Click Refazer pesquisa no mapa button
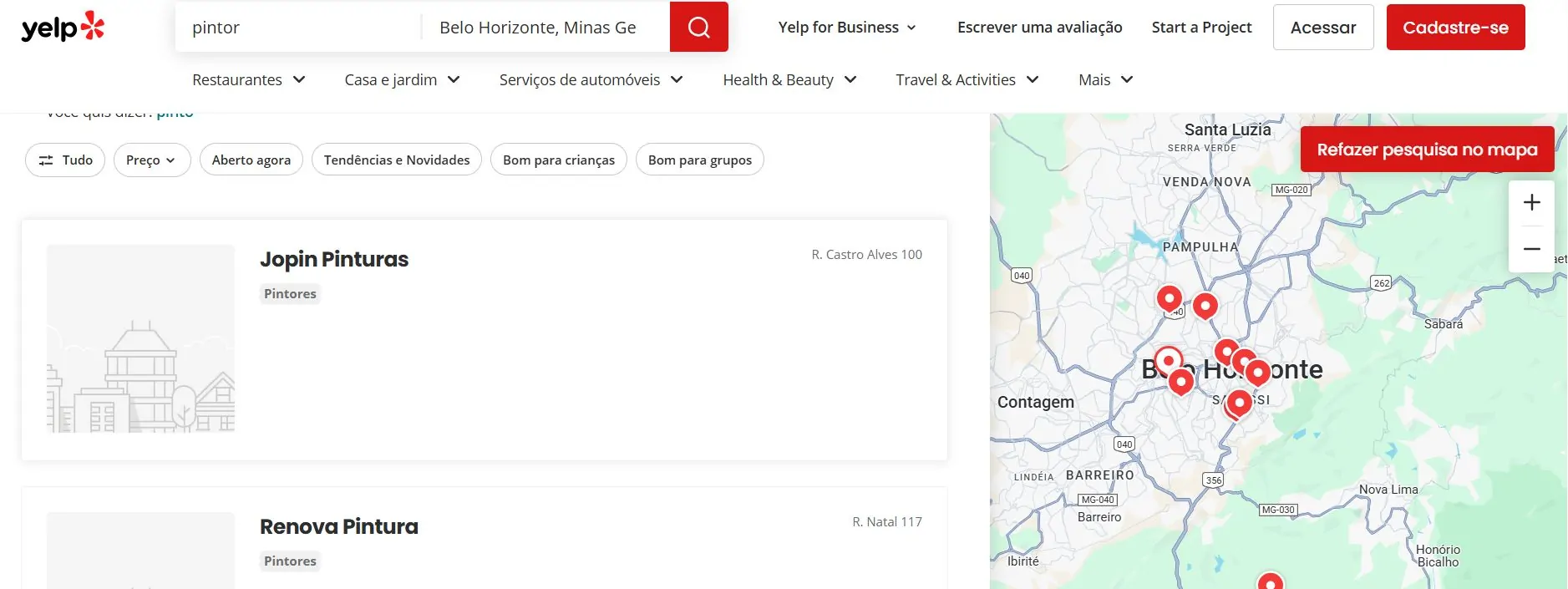This screenshot has height=589, width=1568. [x=1427, y=150]
